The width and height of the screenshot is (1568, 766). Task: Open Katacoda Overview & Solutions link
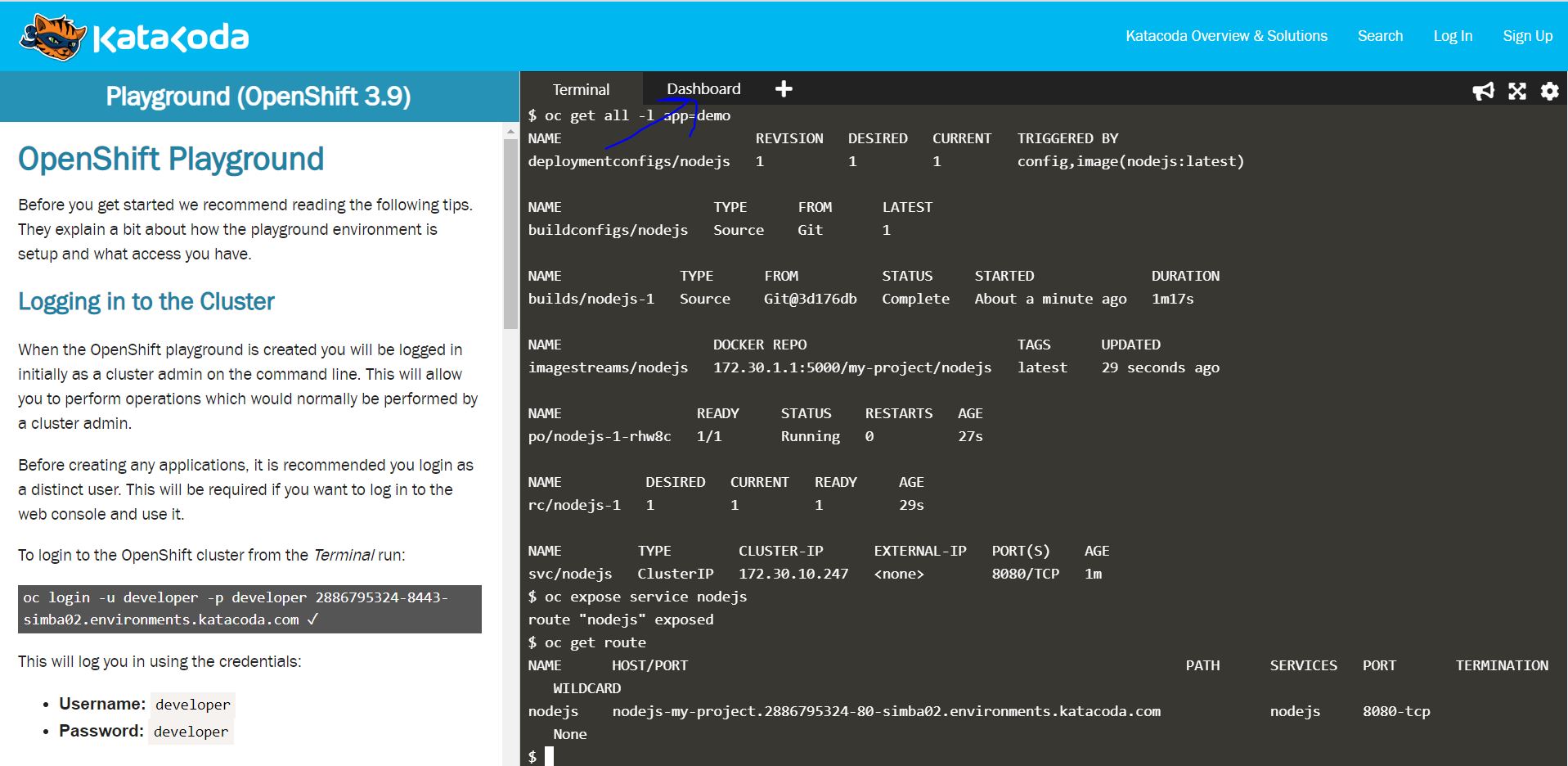click(1226, 36)
